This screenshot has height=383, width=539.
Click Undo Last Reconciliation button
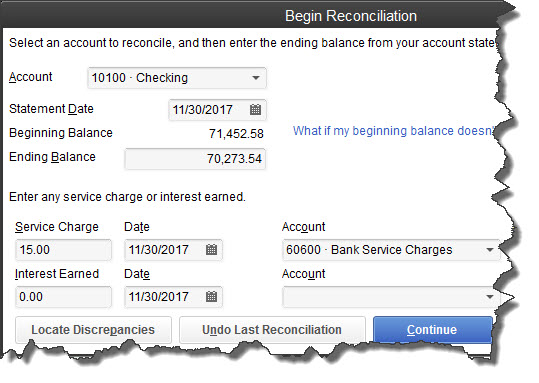[x=272, y=329]
